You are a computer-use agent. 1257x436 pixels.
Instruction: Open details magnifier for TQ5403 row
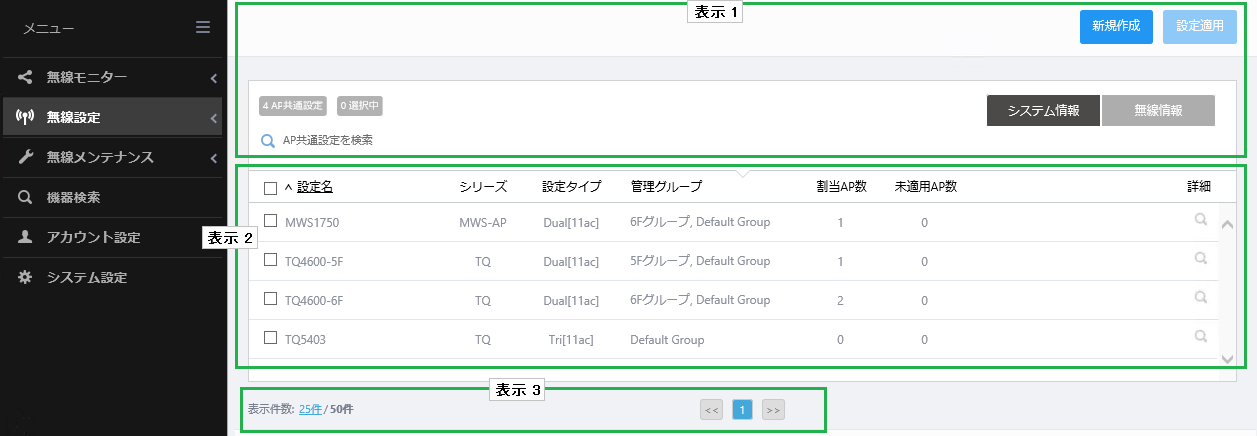coord(1201,338)
